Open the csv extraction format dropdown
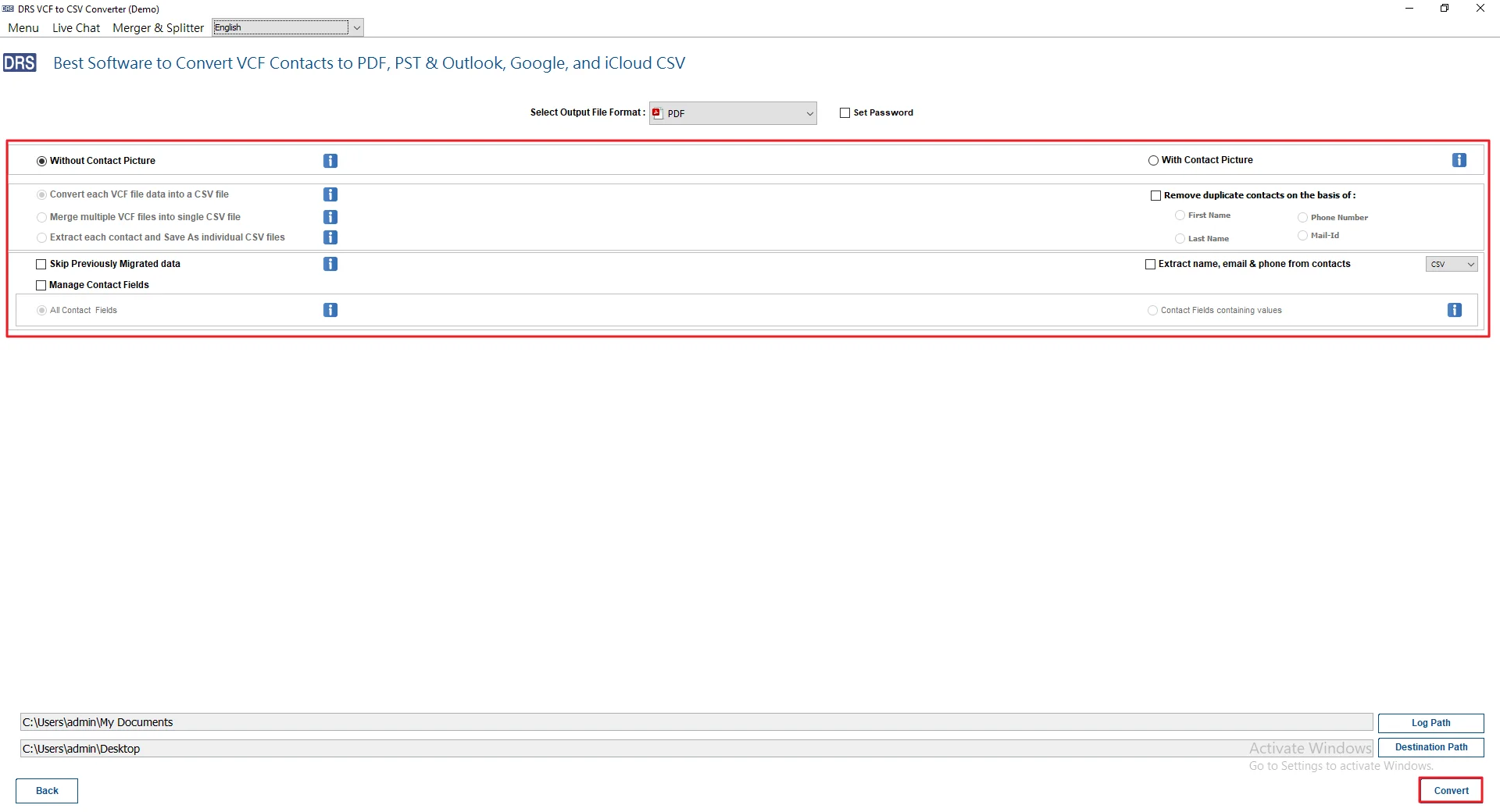 [x=1452, y=264]
